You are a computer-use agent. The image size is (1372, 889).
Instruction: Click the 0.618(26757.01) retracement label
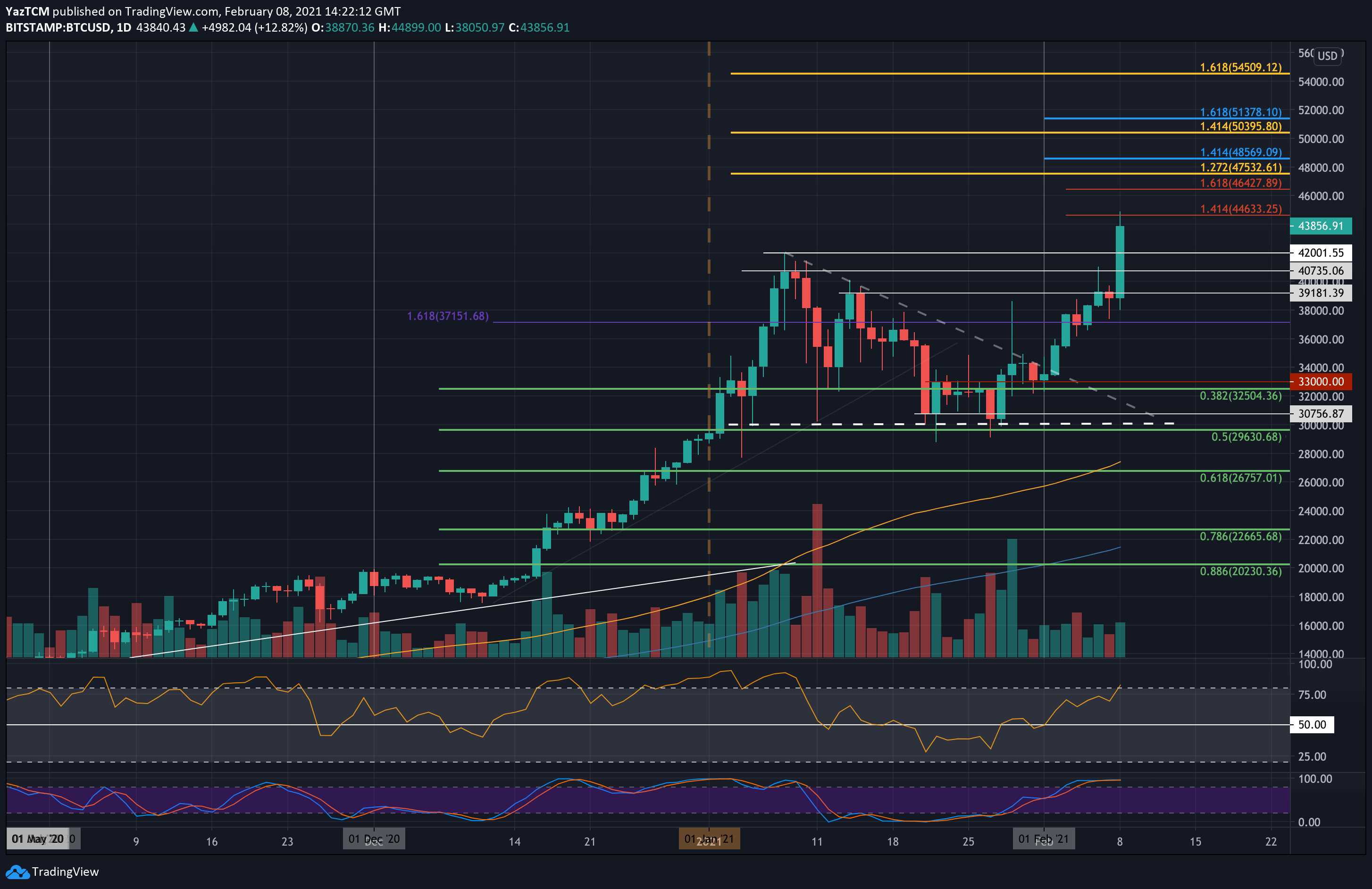(1240, 478)
